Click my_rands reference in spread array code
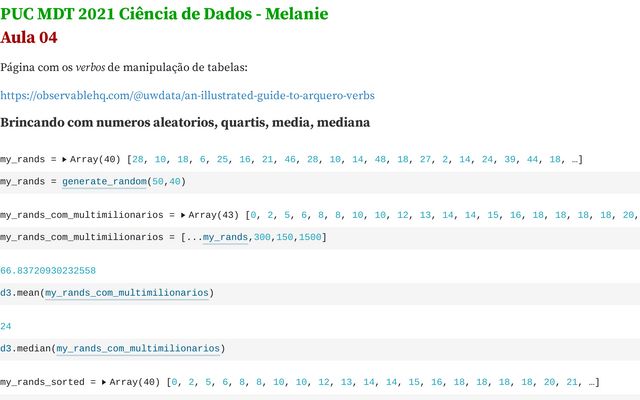Image resolution: width=640 pixels, height=400 pixels. [225, 237]
